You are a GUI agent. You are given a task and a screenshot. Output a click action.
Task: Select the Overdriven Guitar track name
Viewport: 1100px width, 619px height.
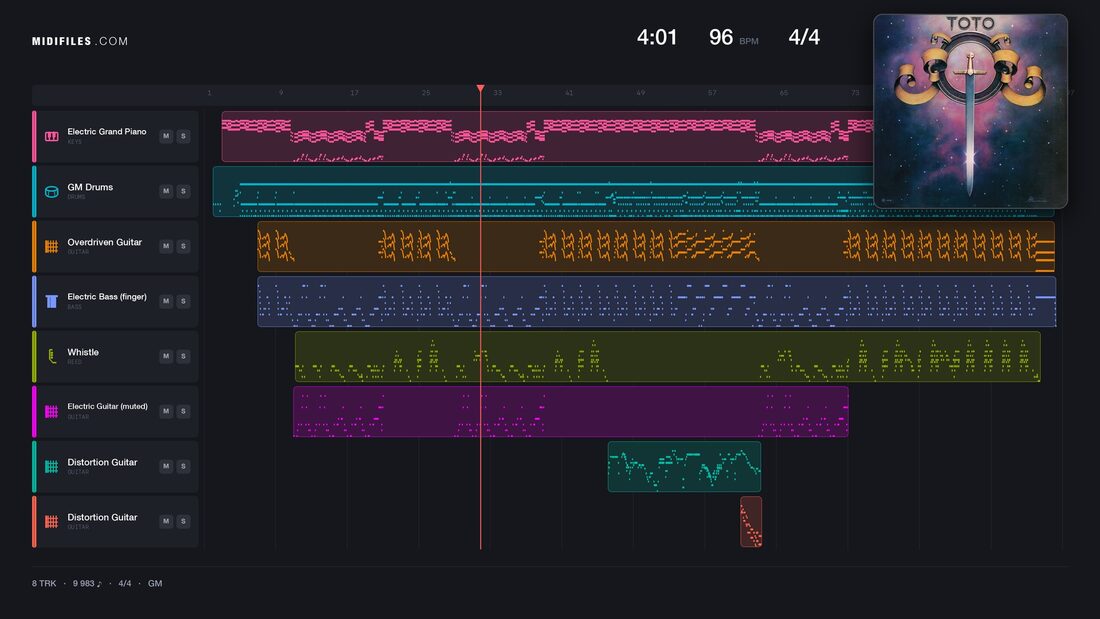pyautogui.click(x=105, y=242)
